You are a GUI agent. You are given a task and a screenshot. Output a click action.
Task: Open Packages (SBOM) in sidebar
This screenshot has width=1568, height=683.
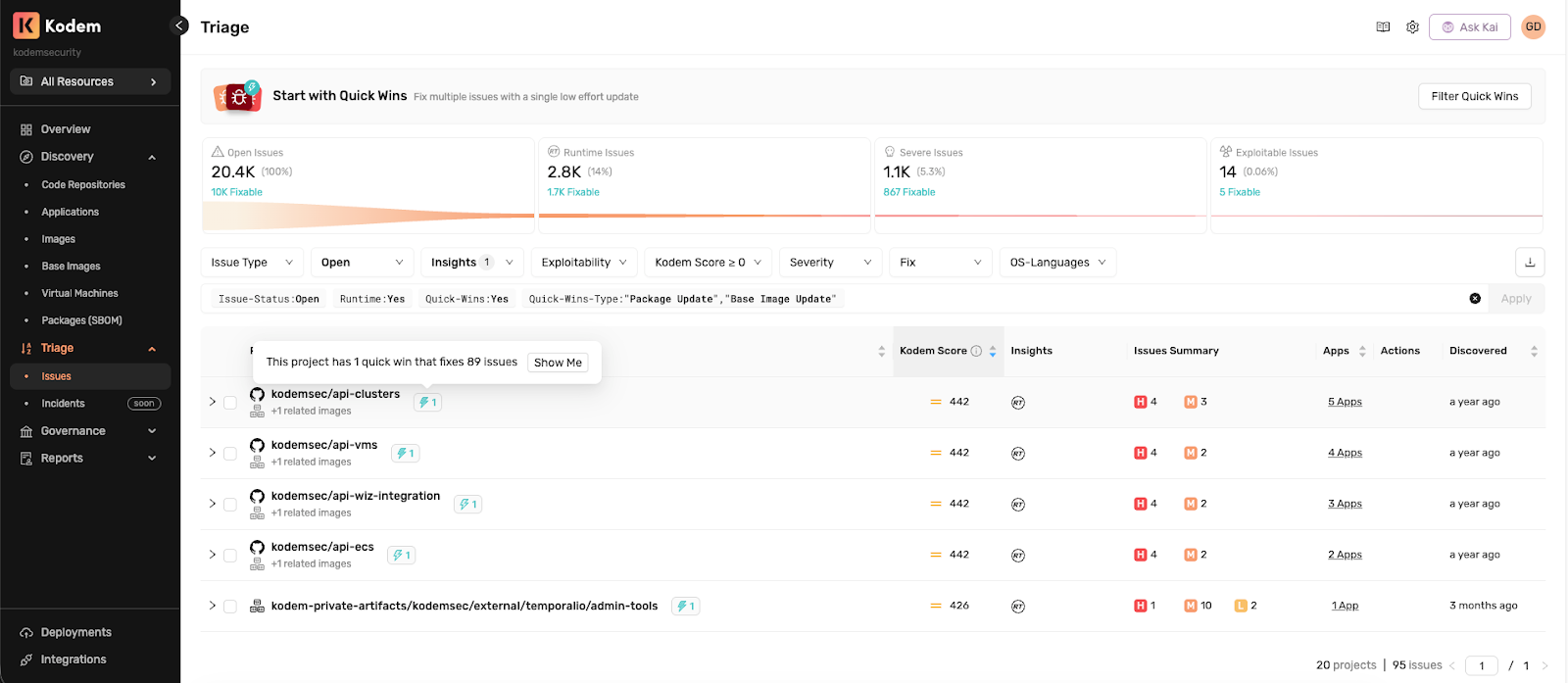(x=81, y=320)
